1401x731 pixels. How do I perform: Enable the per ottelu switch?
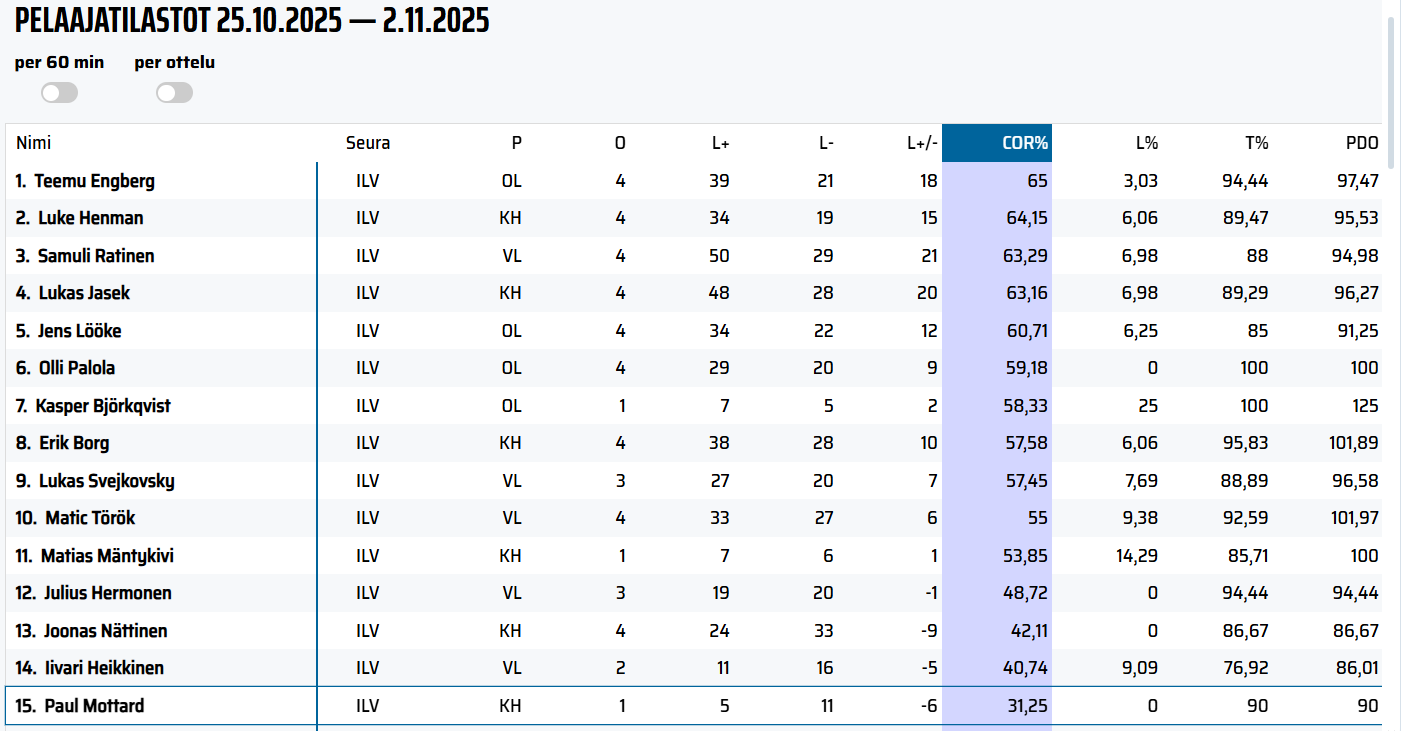(174, 93)
